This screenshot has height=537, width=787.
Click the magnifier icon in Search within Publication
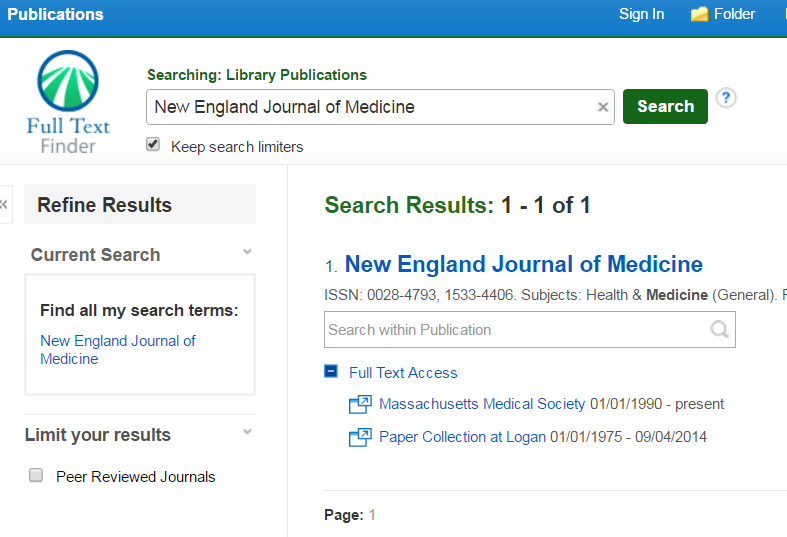[719, 329]
